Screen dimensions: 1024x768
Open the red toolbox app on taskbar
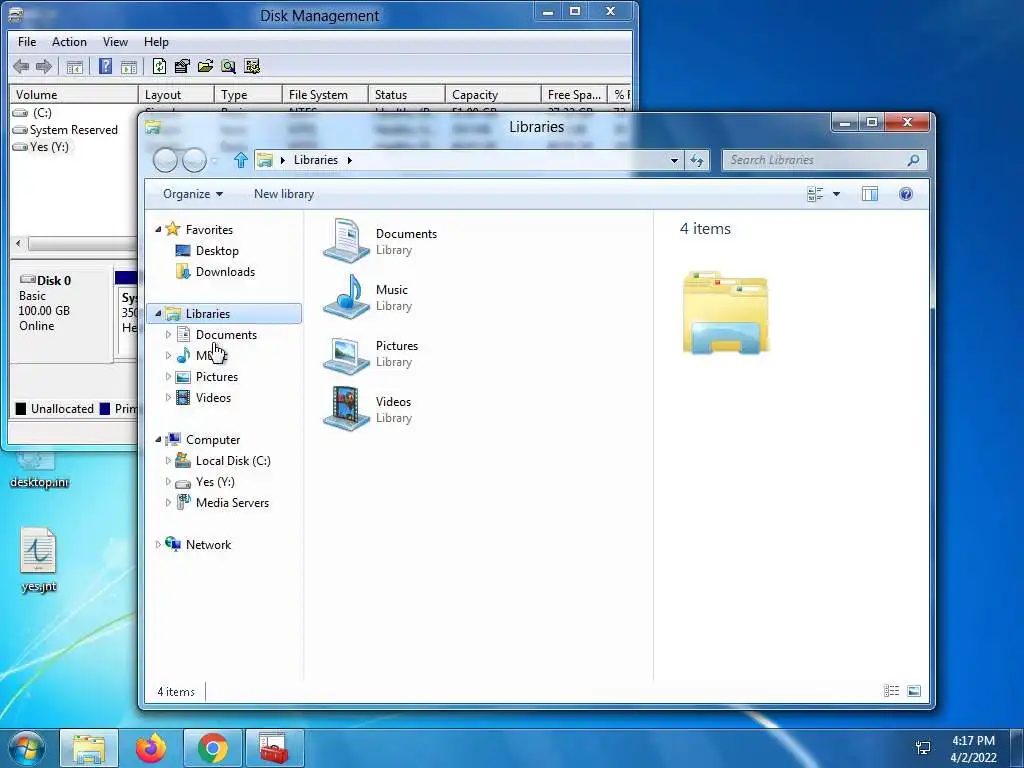click(x=274, y=748)
